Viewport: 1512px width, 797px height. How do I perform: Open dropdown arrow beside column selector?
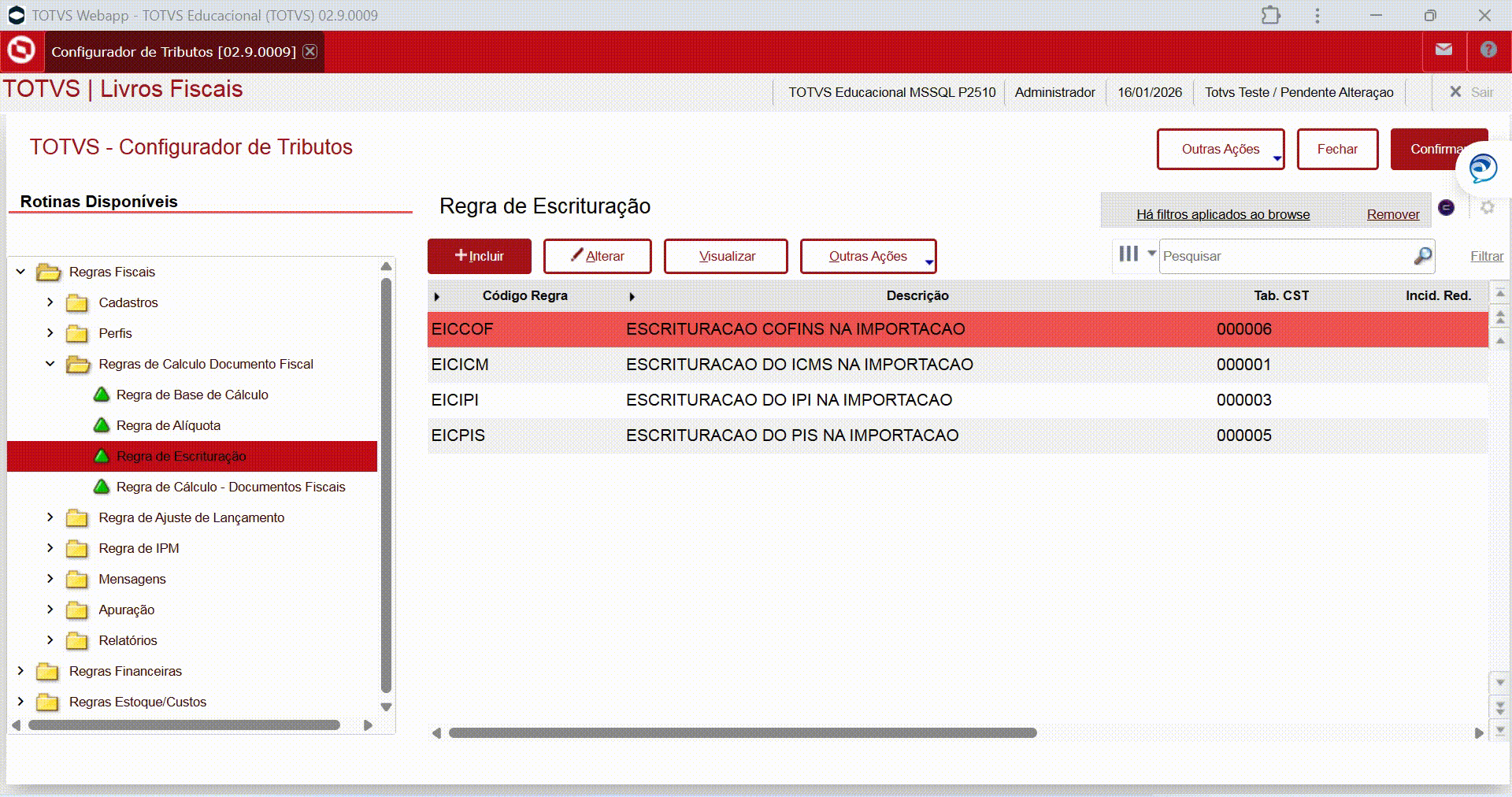tap(1151, 254)
